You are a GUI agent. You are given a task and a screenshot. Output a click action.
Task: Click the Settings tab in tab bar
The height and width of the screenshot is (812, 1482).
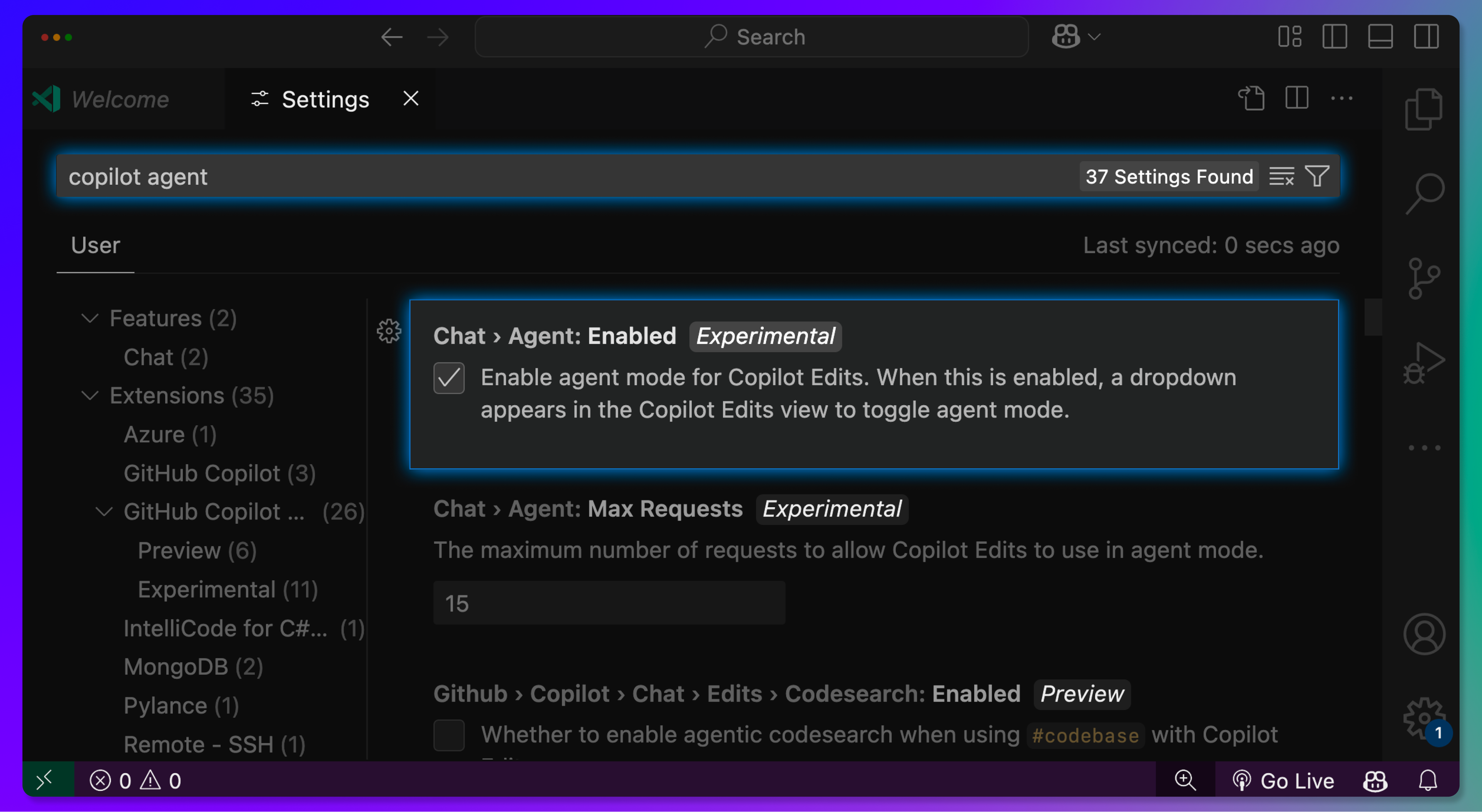click(x=325, y=98)
